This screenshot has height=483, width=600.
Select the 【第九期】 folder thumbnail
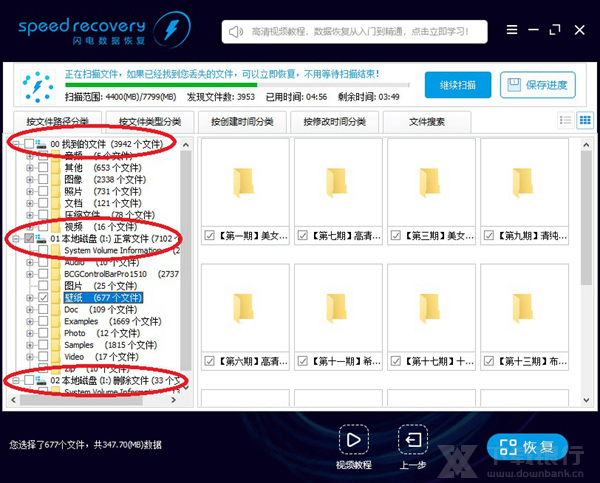[x=524, y=191]
